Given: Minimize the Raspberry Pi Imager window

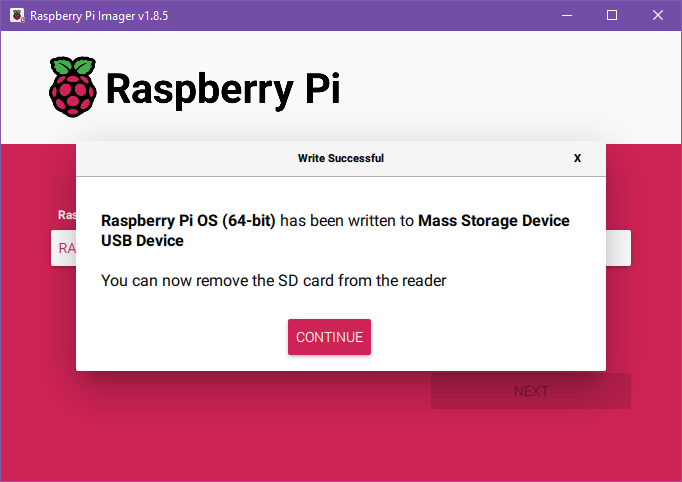Looking at the screenshot, I should point(567,15).
